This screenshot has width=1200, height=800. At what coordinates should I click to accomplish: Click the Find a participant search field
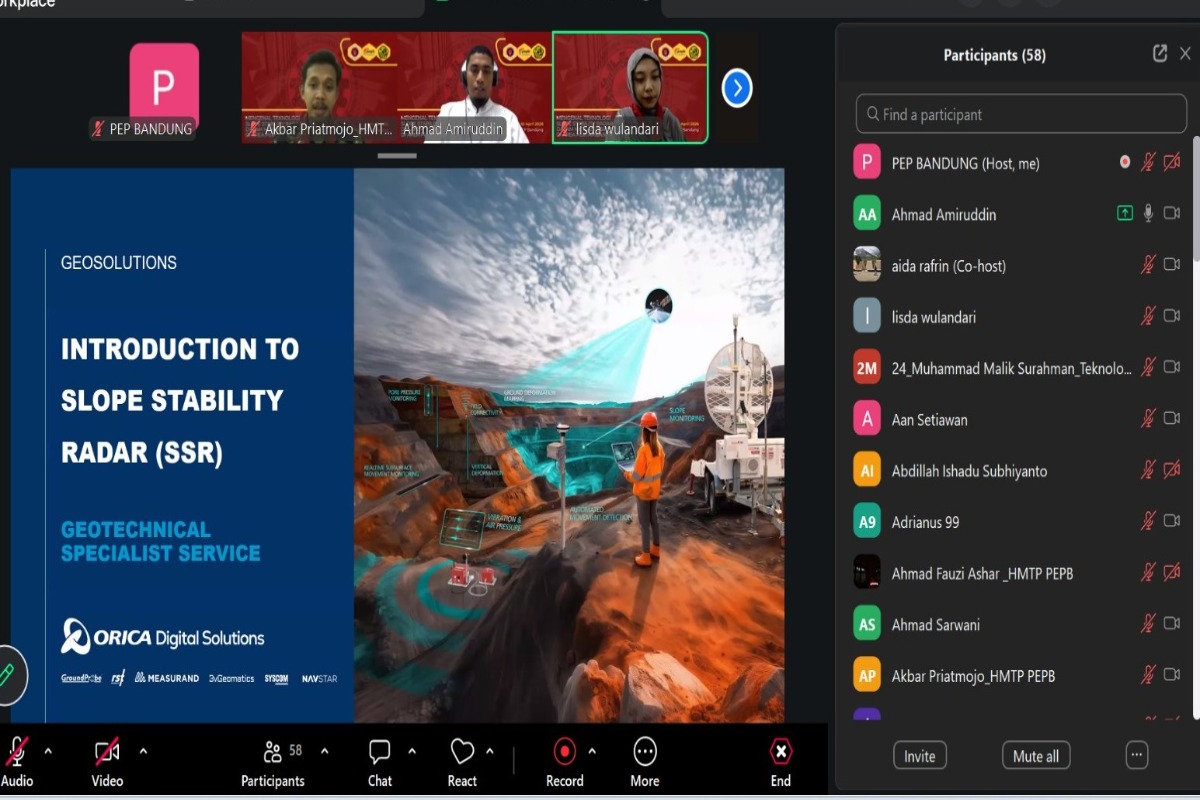coord(1021,114)
